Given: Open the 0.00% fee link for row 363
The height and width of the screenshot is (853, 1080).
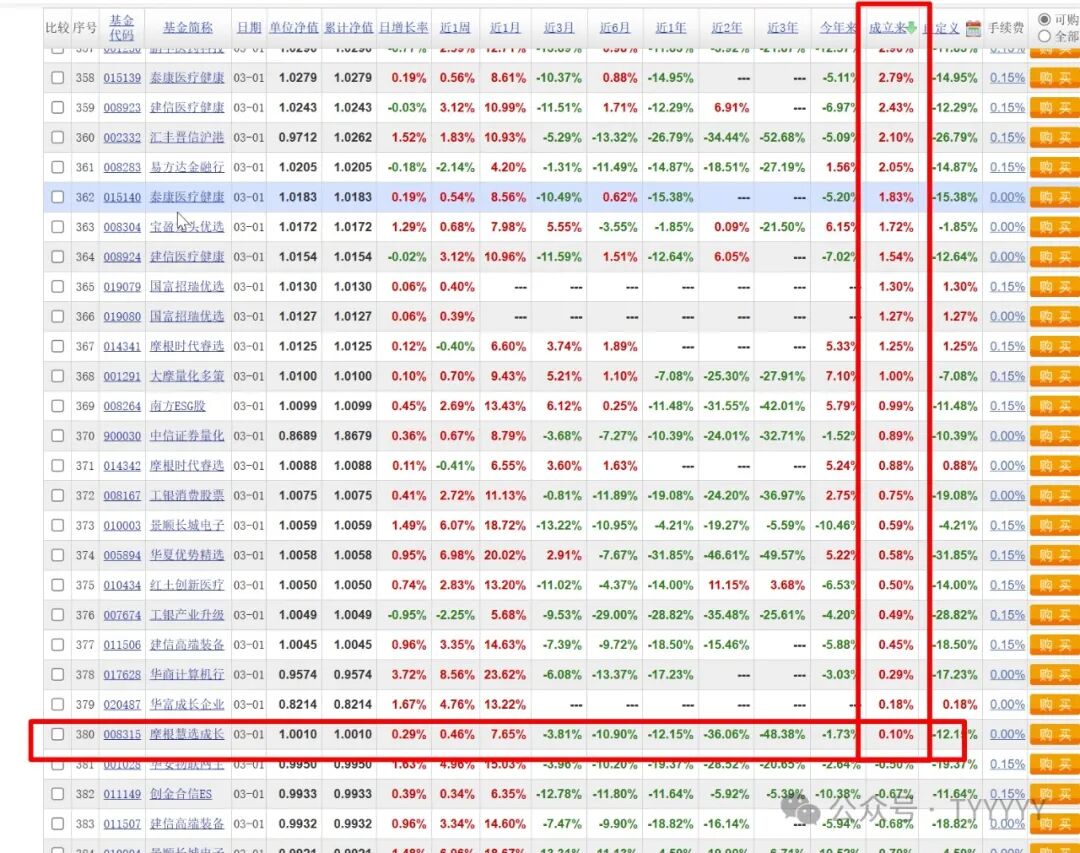Looking at the screenshot, I should 1007,227.
